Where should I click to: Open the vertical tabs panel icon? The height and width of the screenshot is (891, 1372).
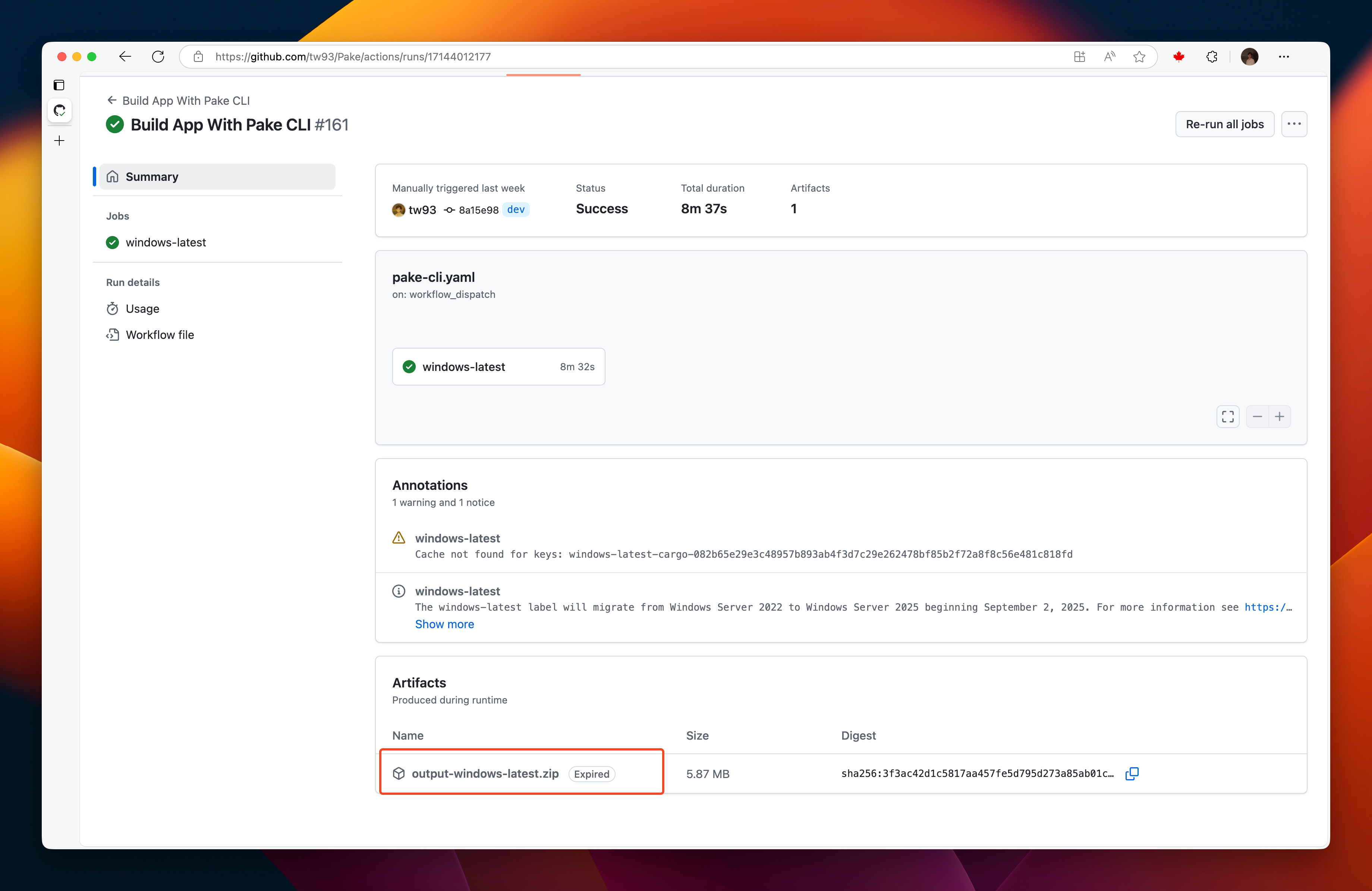pyautogui.click(x=59, y=85)
